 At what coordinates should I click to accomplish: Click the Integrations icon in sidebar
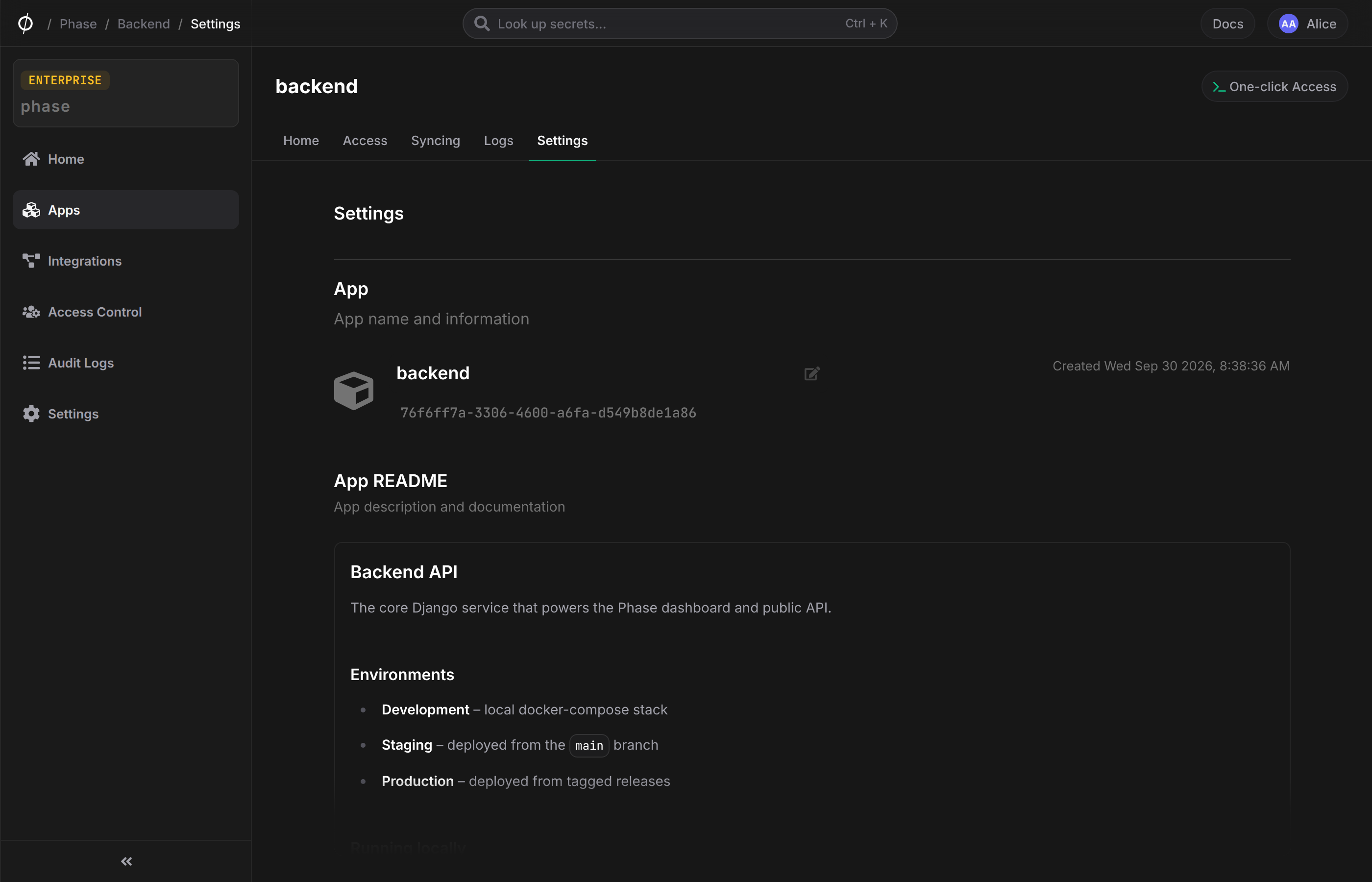tap(31, 261)
